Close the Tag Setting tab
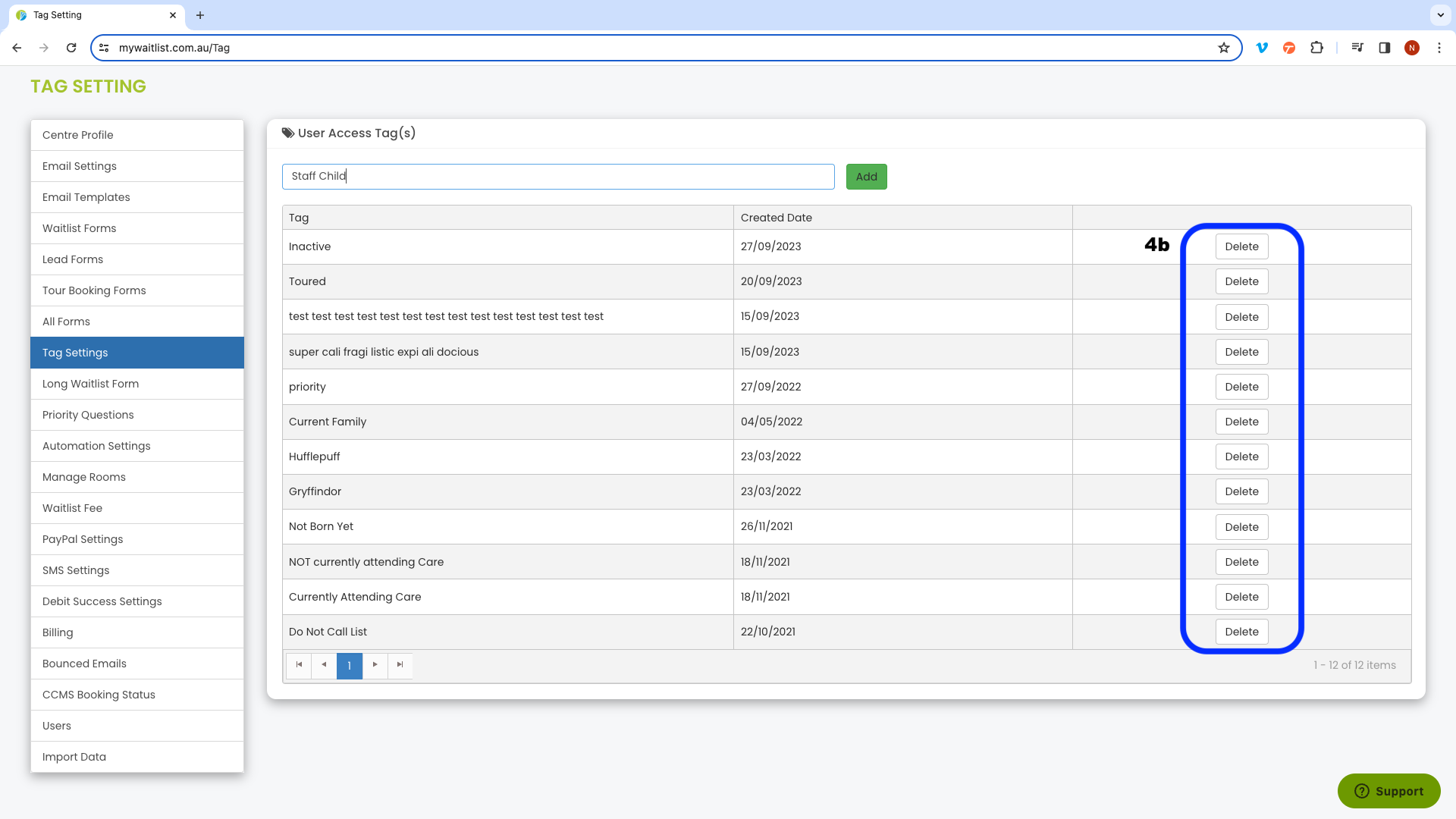 click(x=173, y=15)
